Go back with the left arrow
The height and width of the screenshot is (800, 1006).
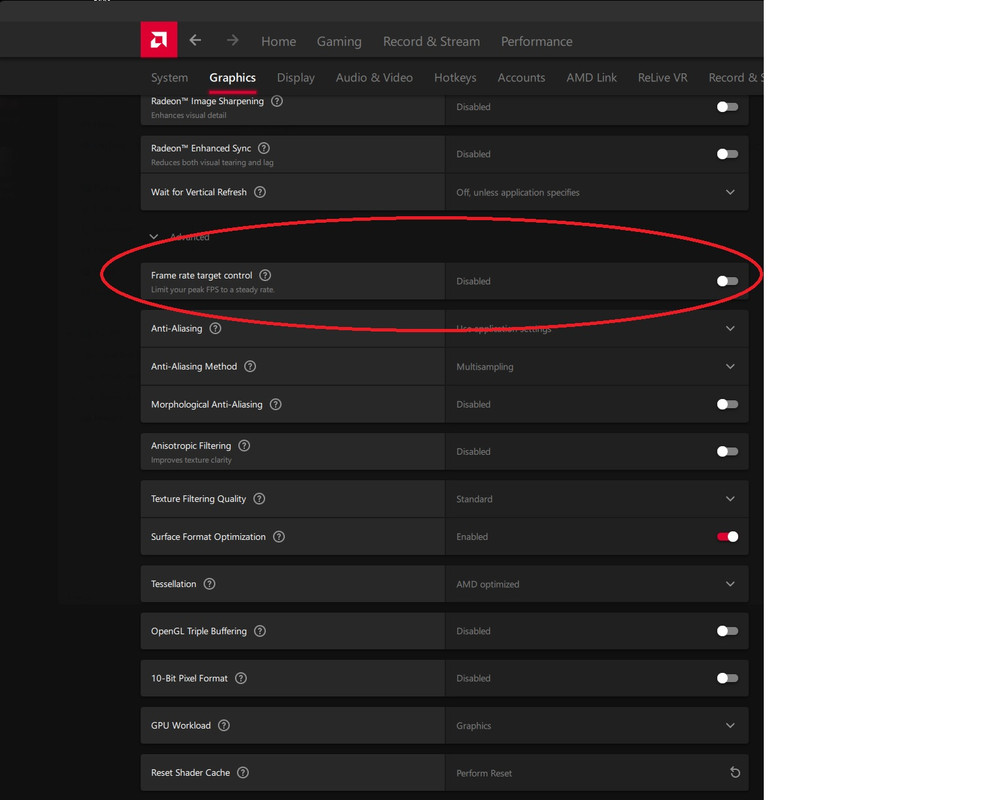point(196,40)
